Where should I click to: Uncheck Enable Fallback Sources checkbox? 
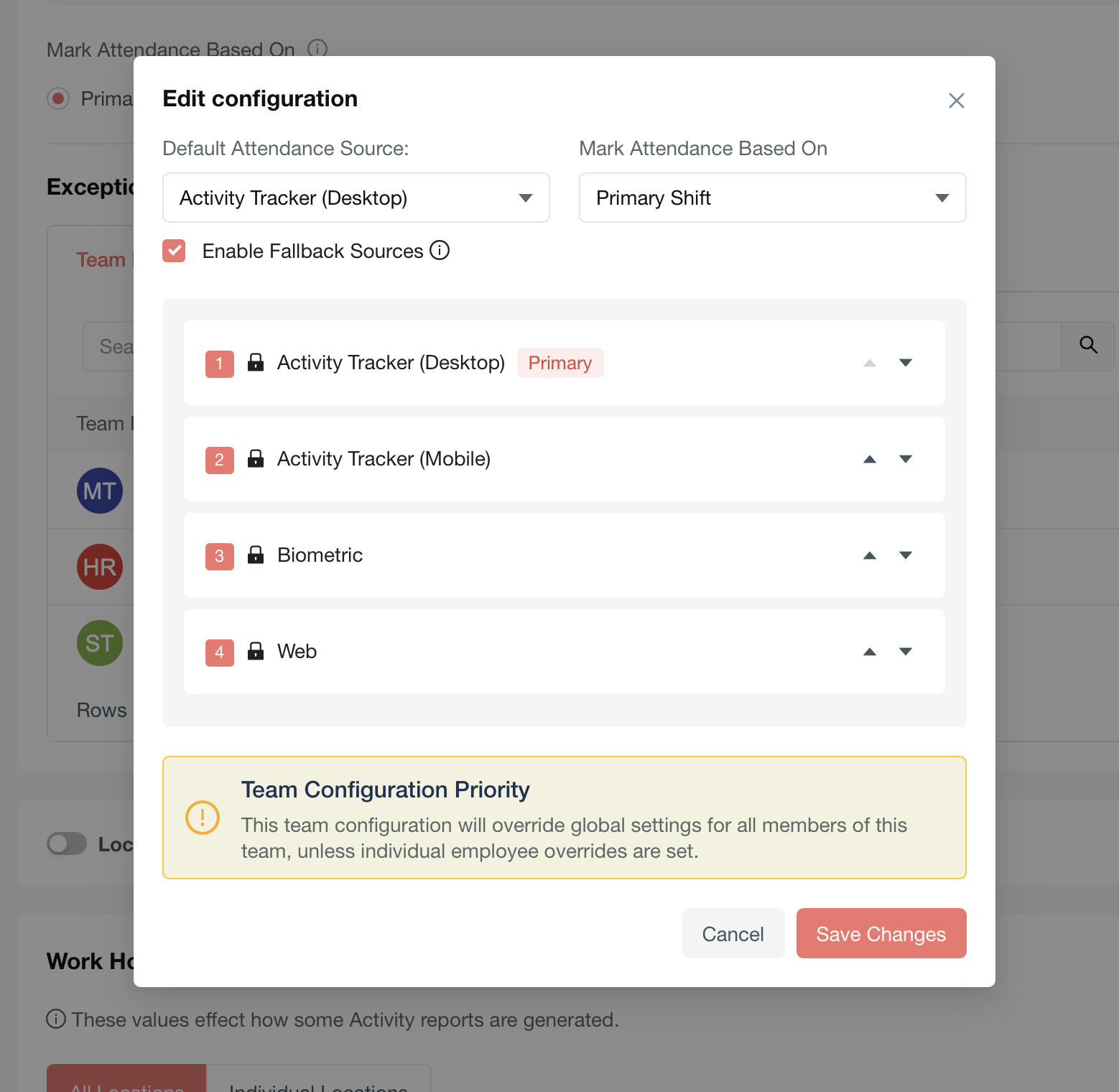[174, 251]
